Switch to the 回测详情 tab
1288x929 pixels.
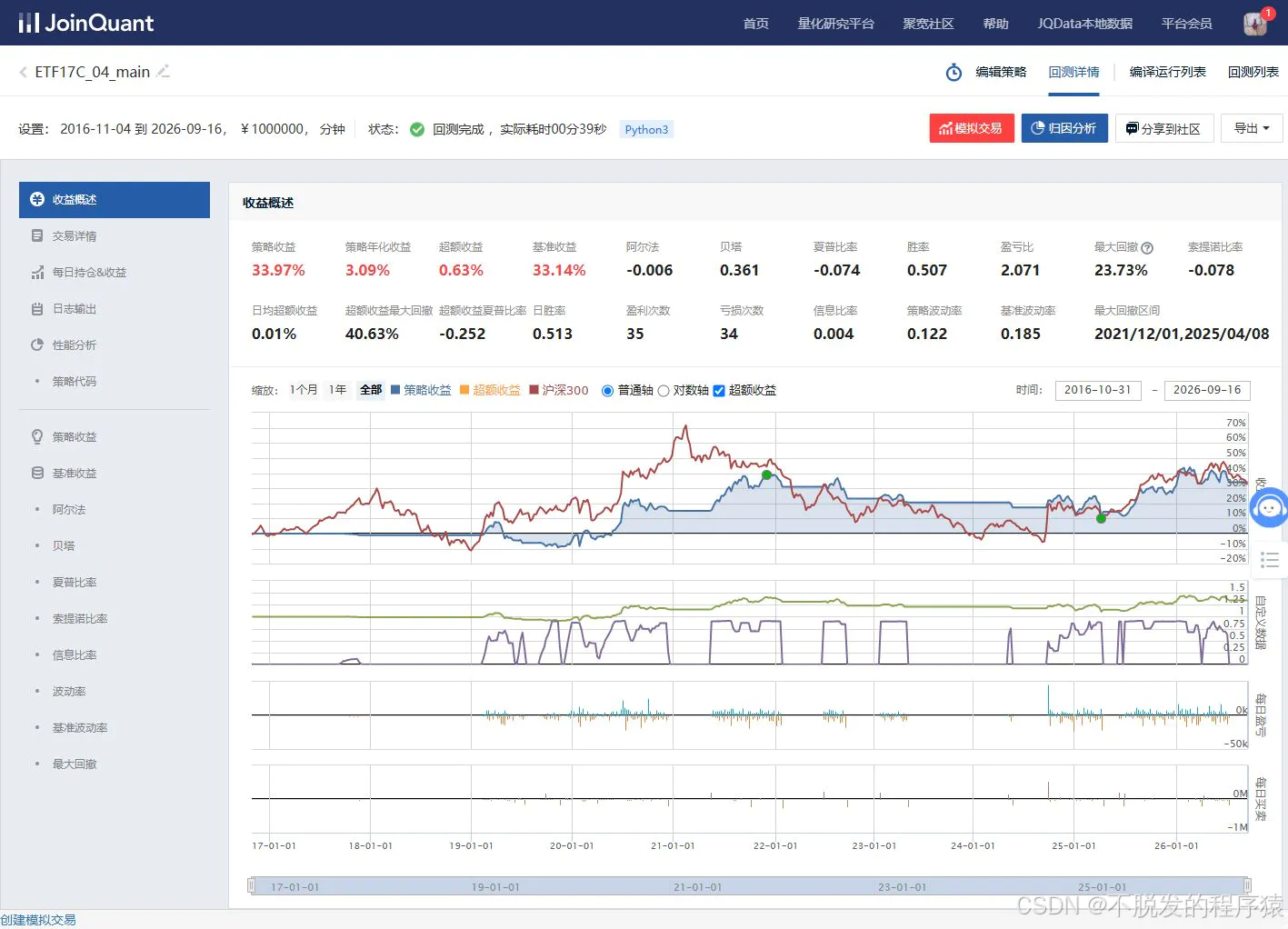coord(1074,72)
